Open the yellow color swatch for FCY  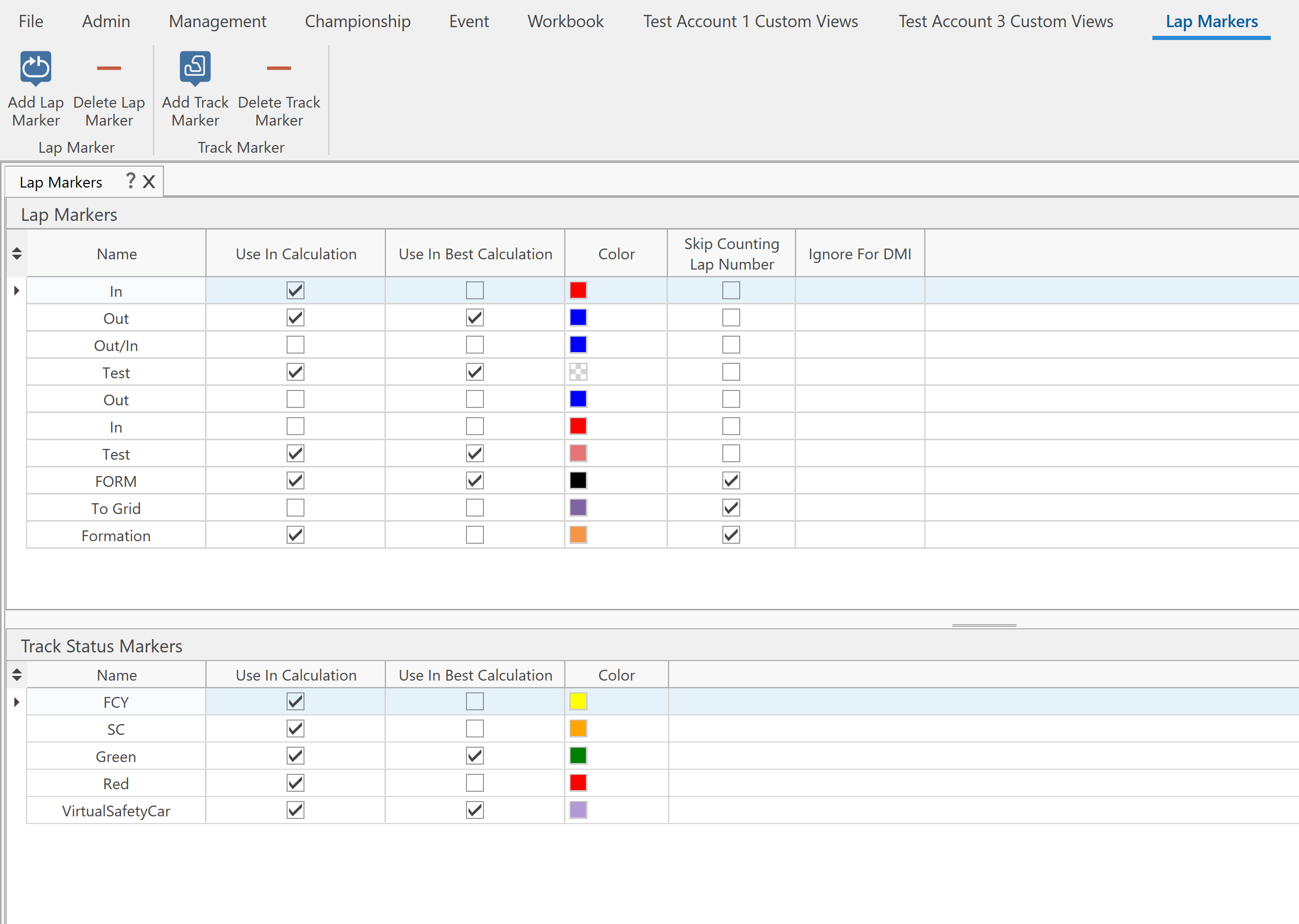coord(578,702)
